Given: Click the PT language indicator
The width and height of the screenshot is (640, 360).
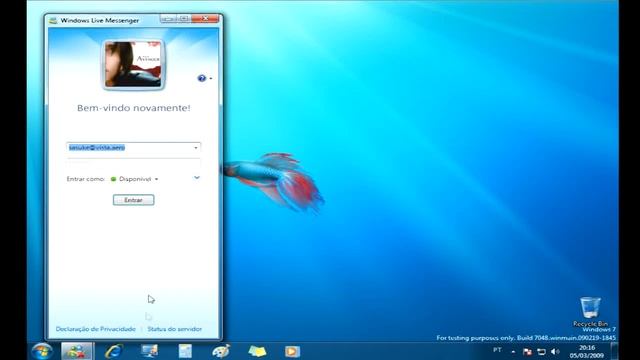Looking at the screenshot, I should (x=497, y=350).
